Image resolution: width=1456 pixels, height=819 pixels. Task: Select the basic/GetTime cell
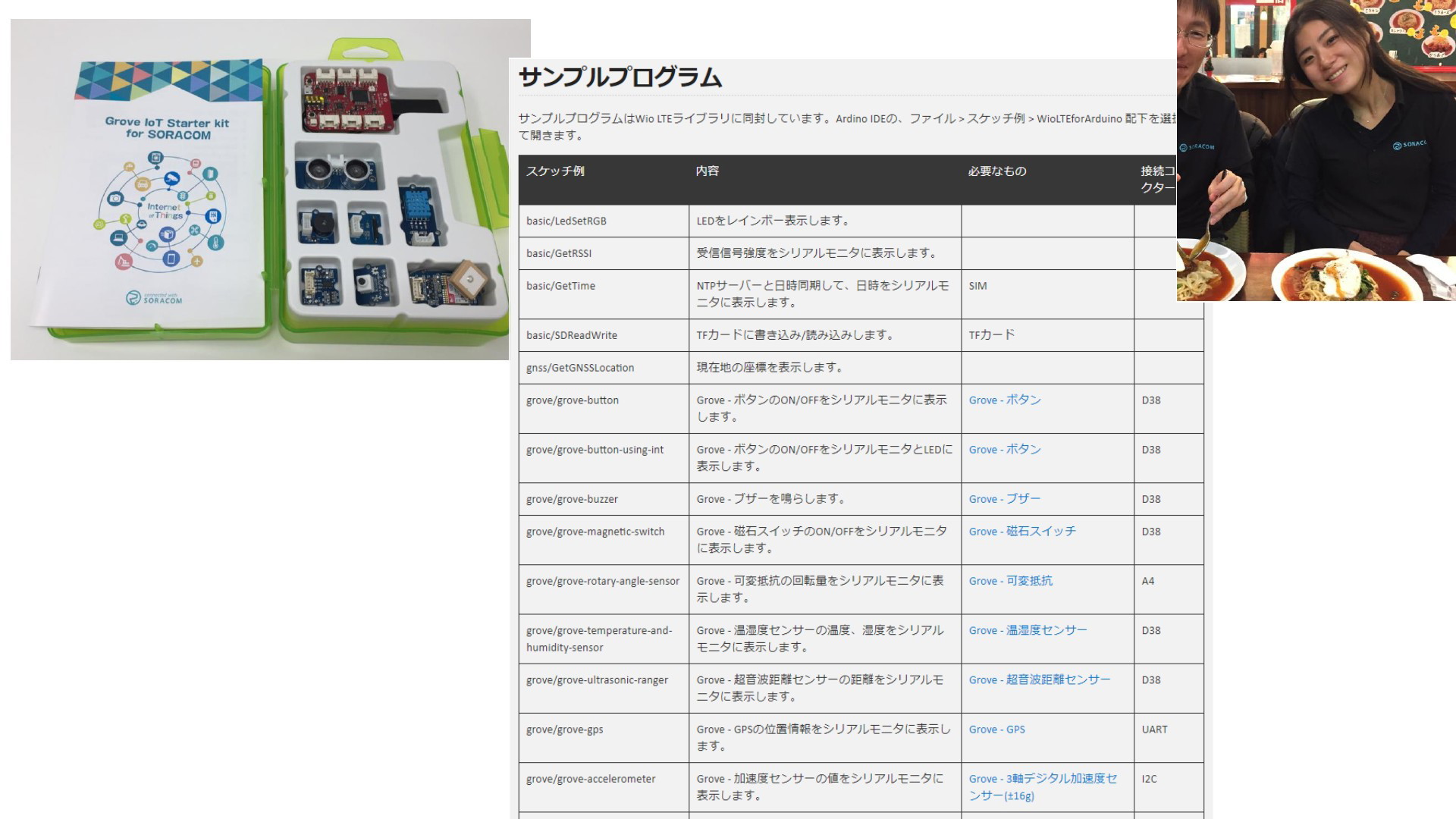(604, 295)
